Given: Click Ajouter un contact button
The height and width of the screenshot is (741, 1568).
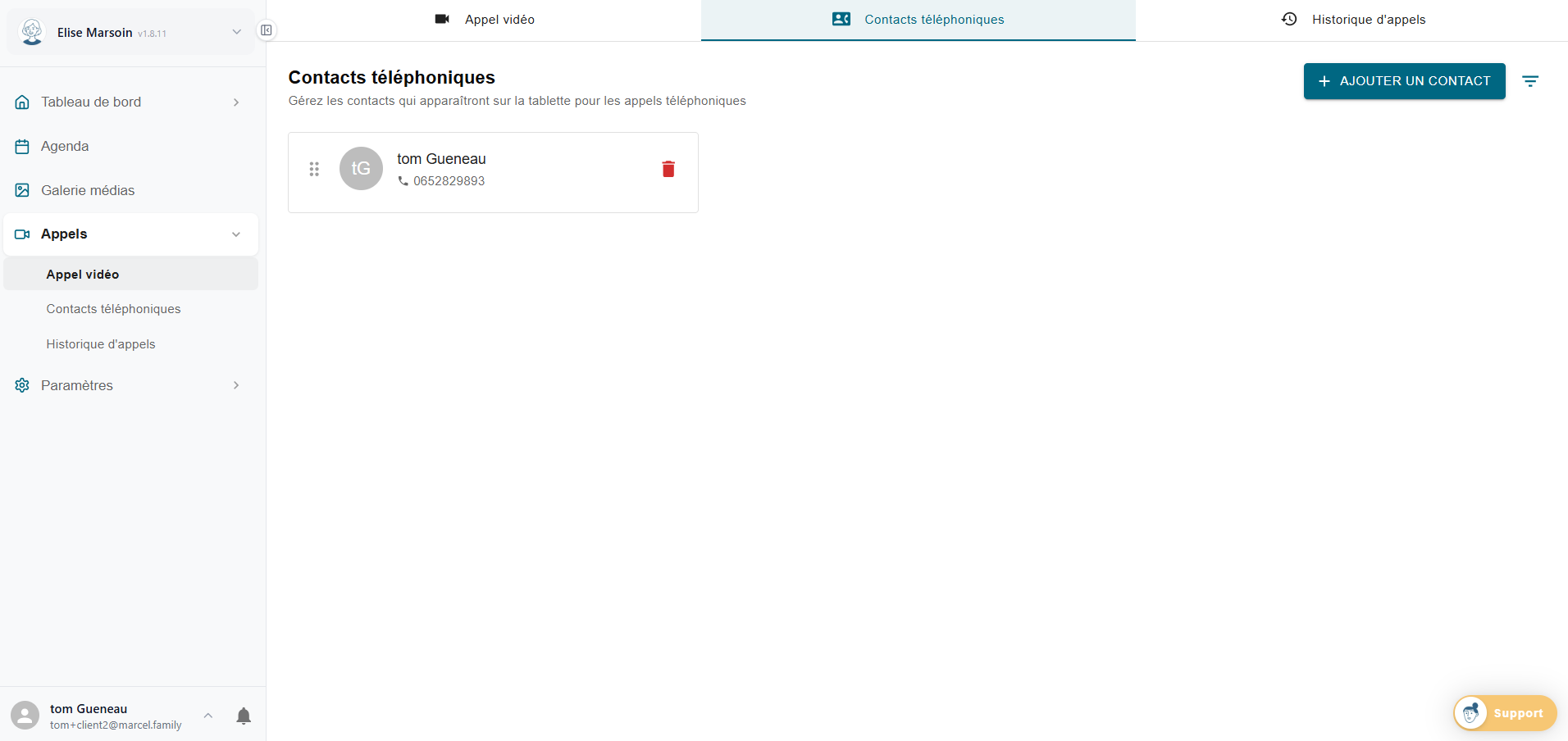Looking at the screenshot, I should click(1404, 81).
